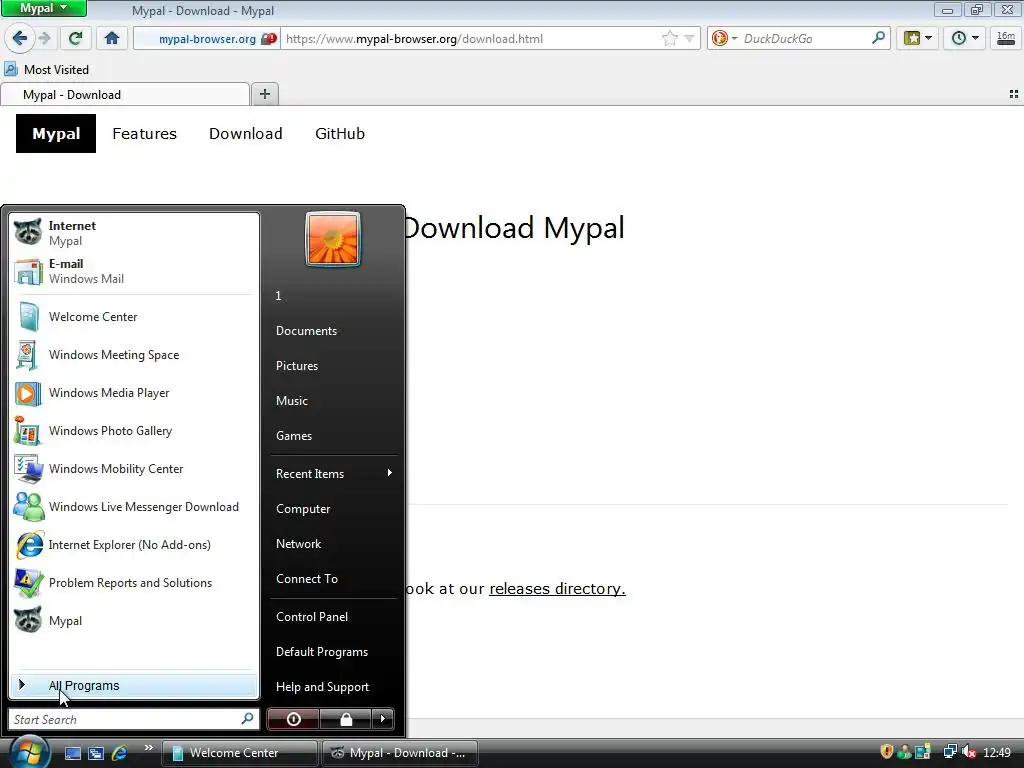Image resolution: width=1024 pixels, height=768 pixels.
Task: Bookmark this page with the star icon
Action: [669, 39]
